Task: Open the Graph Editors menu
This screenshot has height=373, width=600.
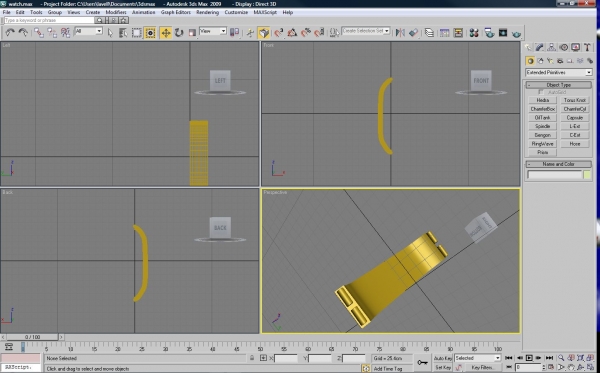Action: pyautogui.click(x=176, y=12)
